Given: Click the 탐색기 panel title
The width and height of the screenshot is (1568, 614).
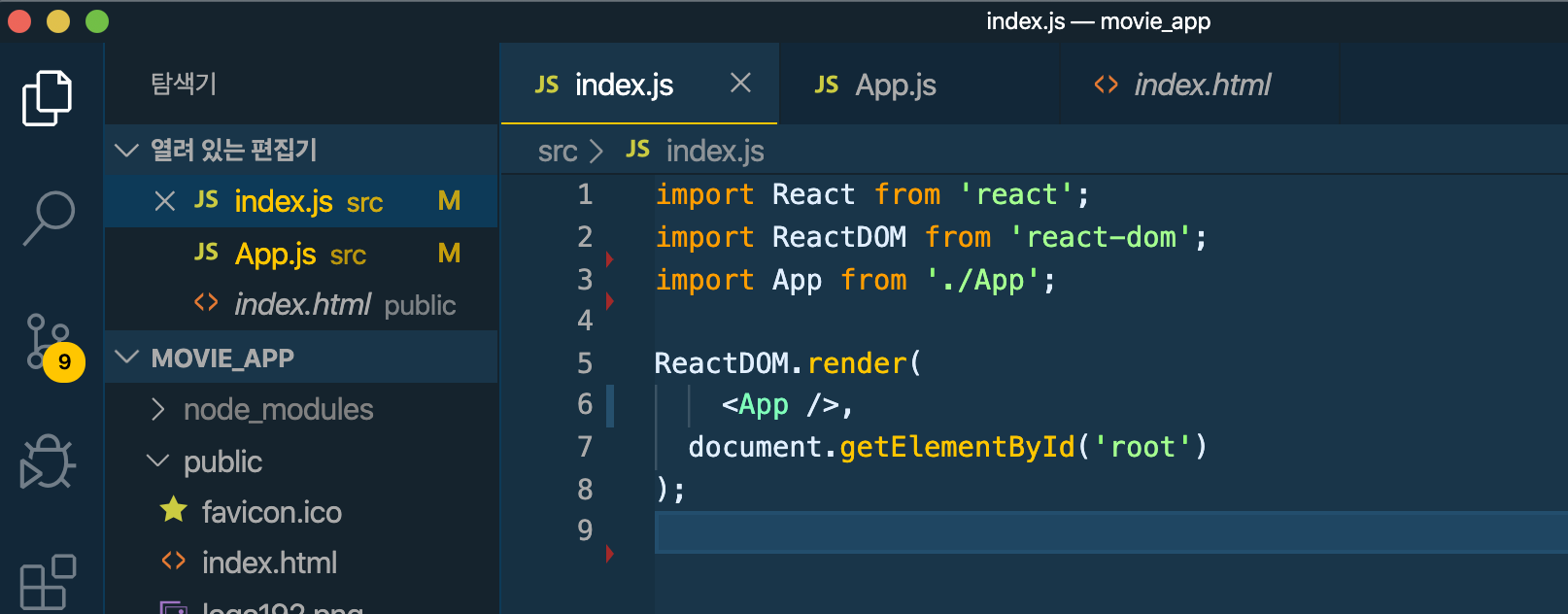Looking at the screenshot, I should point(184,84).
